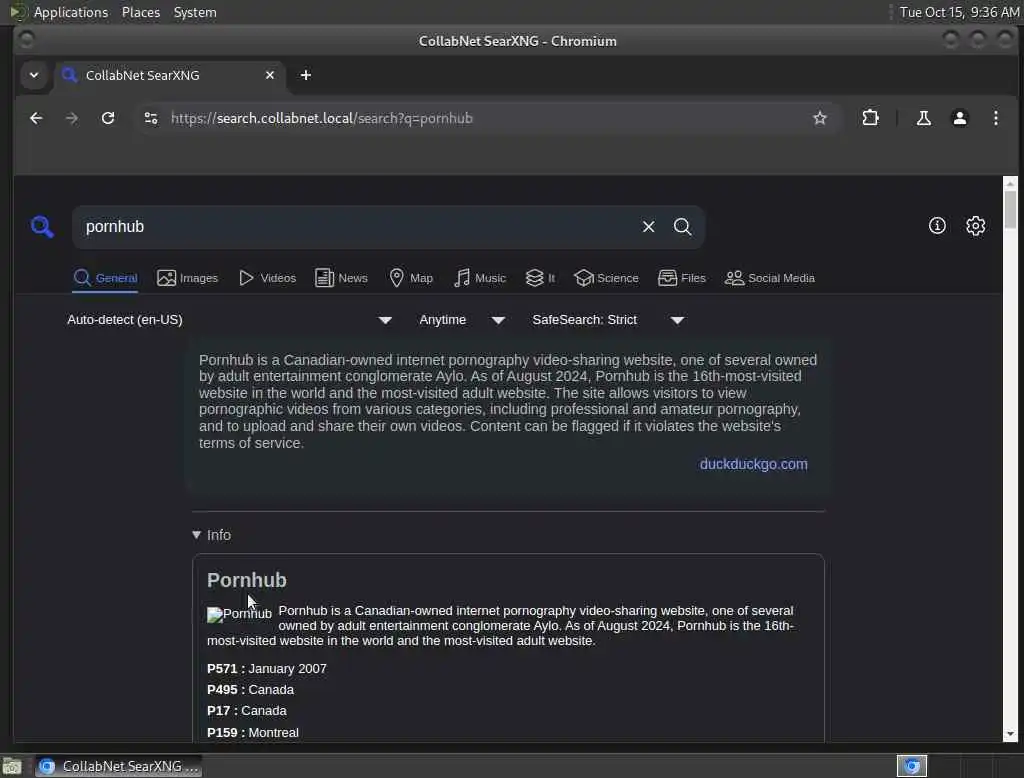Open a new browser tab

click(306, 75)
